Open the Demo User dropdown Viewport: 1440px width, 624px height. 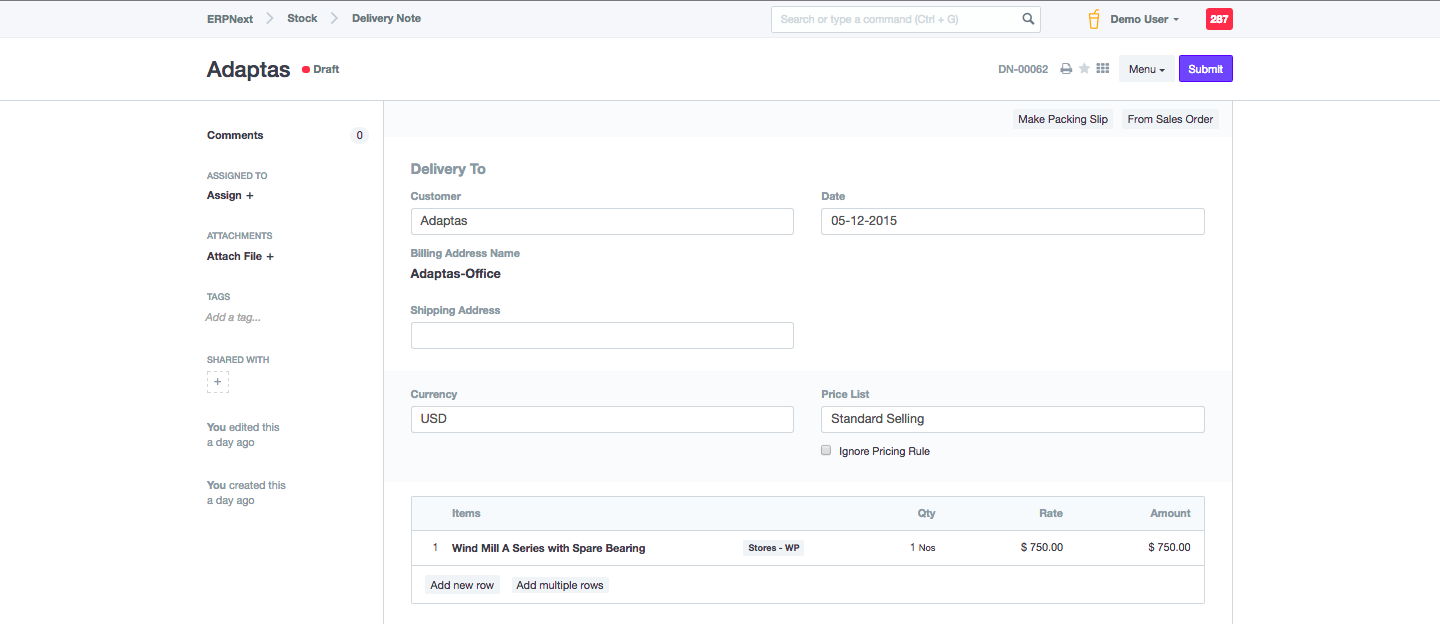click(x=1144, y=19)
